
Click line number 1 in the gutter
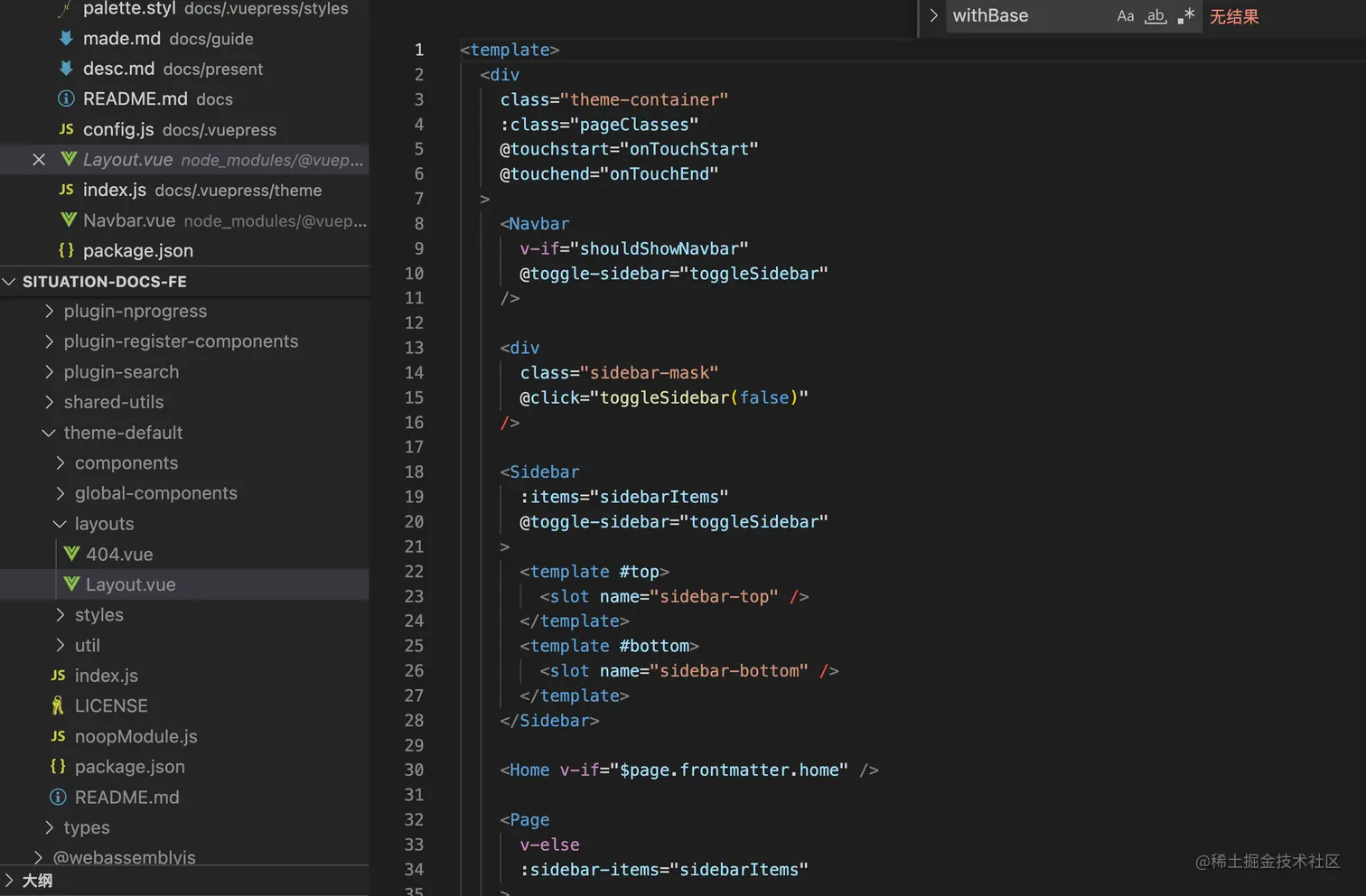click(x=418, y=50)
